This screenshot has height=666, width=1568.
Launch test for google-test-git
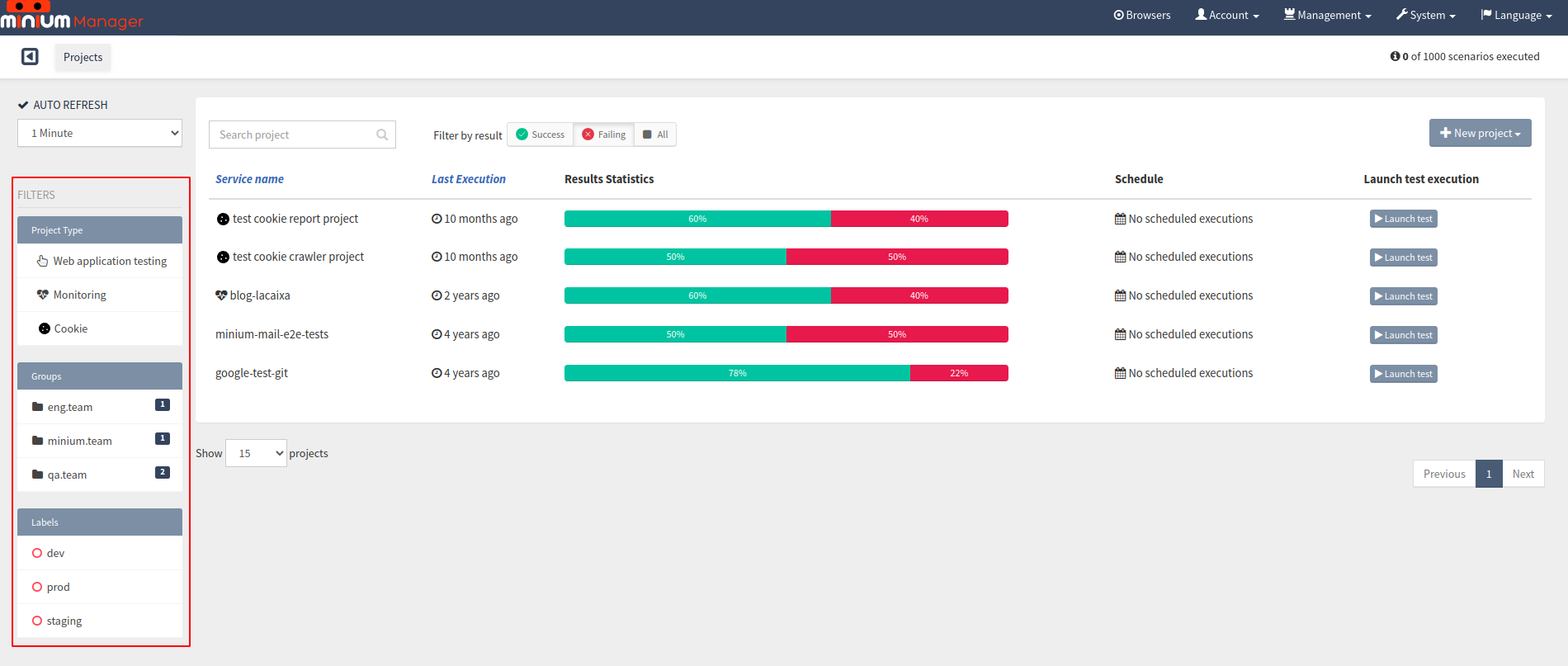[1404, 374]
